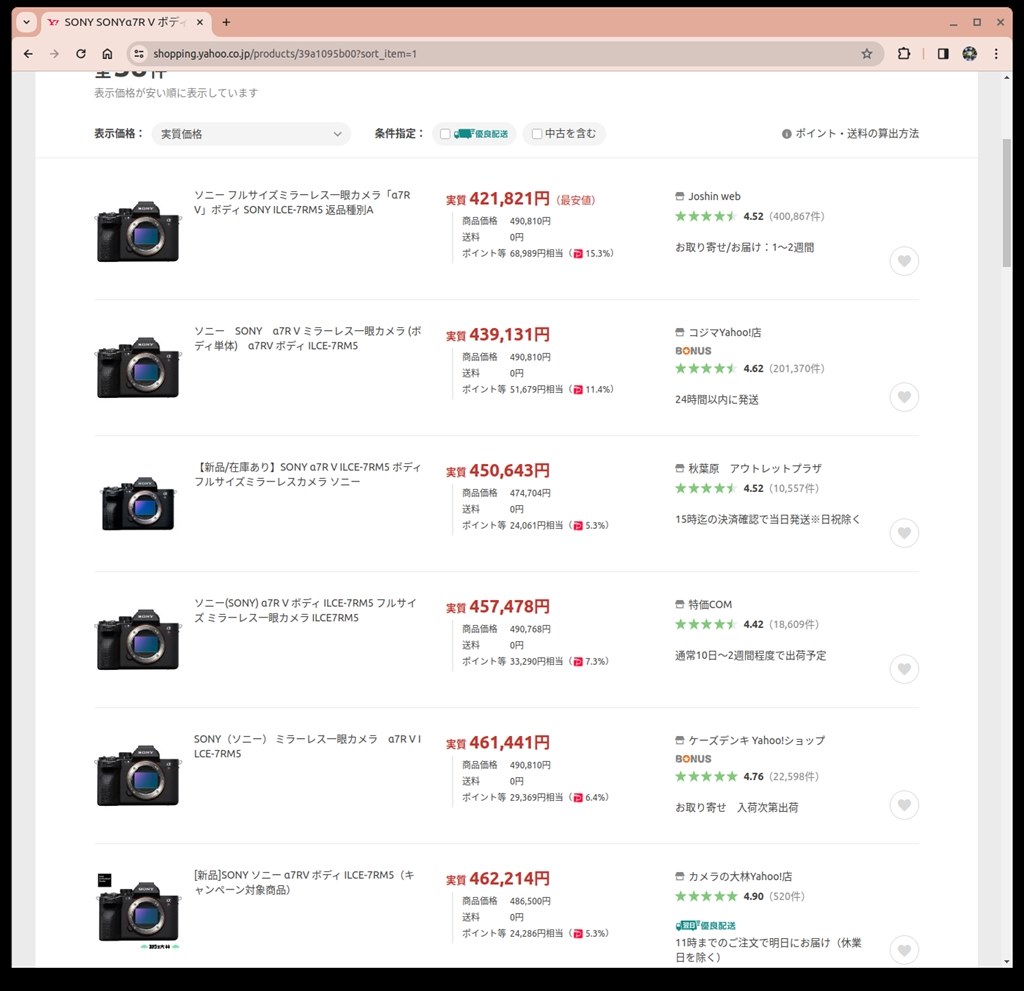Open ポイント・送料の算出方法 info link
1024x991 pixels.
(850, 133)
